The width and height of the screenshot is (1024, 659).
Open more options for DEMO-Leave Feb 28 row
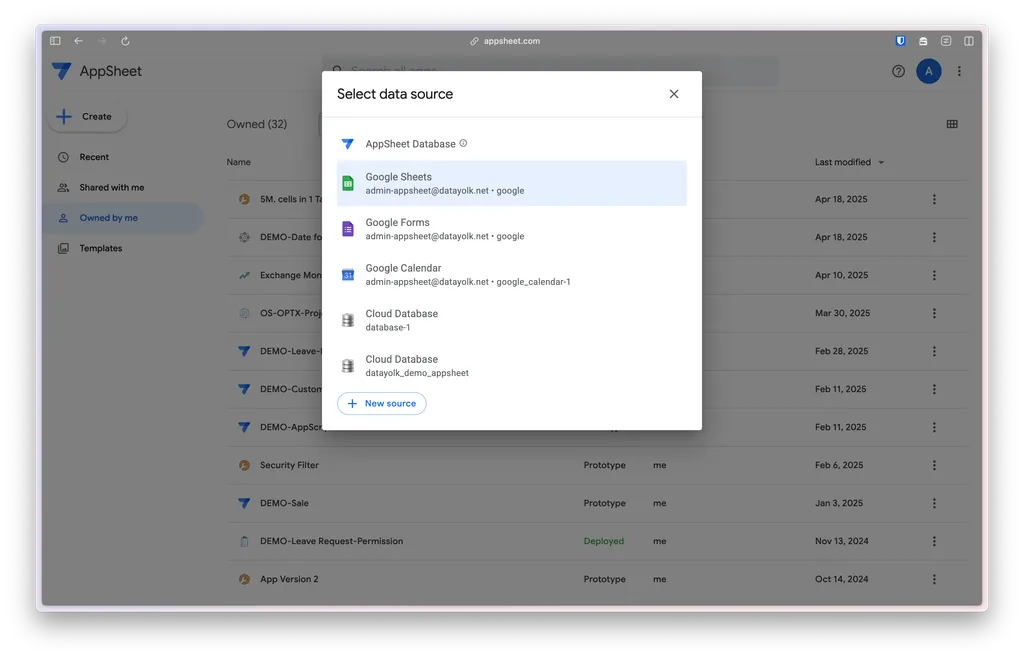tap(934, 351)
